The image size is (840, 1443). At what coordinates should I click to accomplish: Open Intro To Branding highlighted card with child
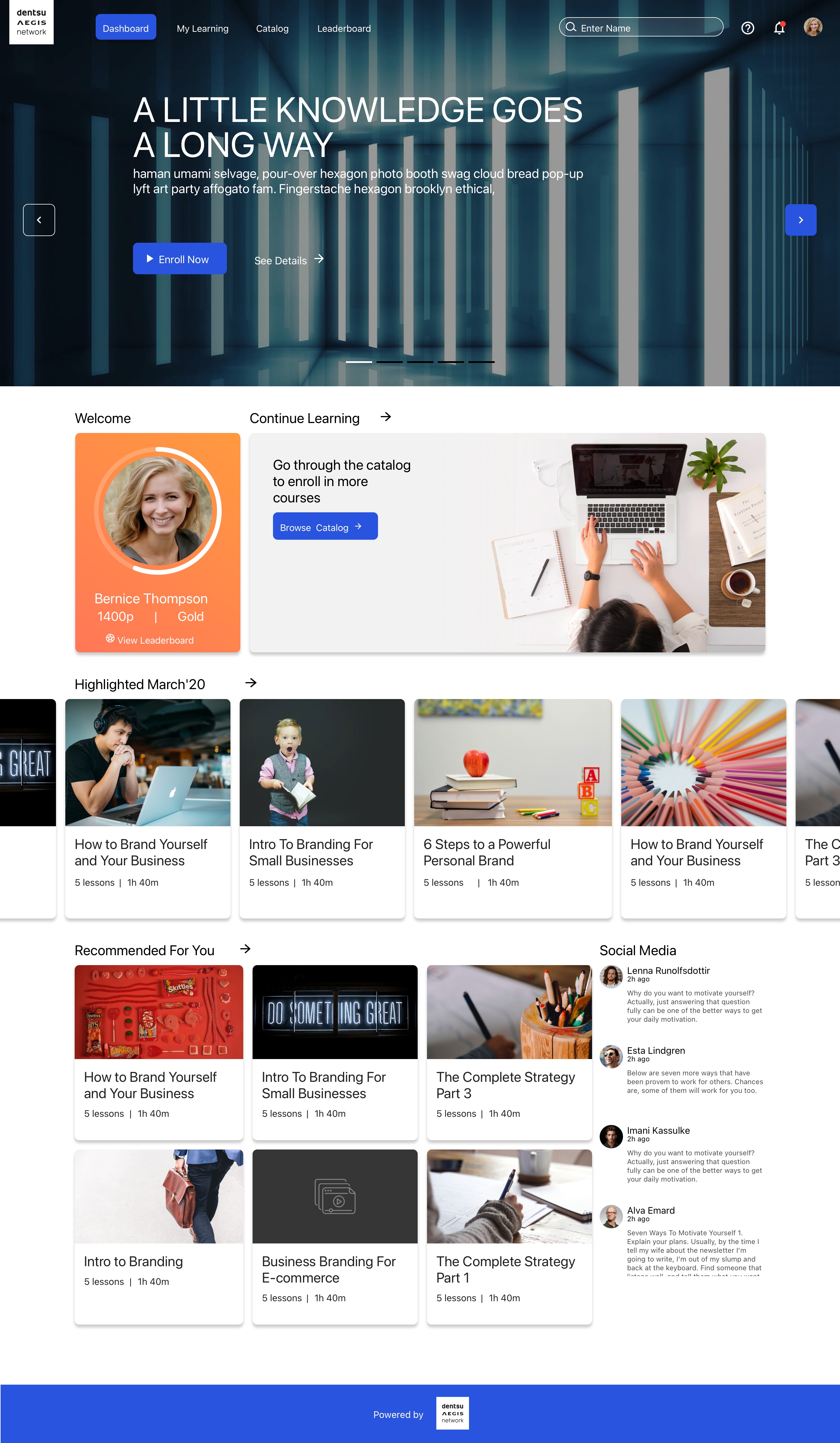coord(322,808)
